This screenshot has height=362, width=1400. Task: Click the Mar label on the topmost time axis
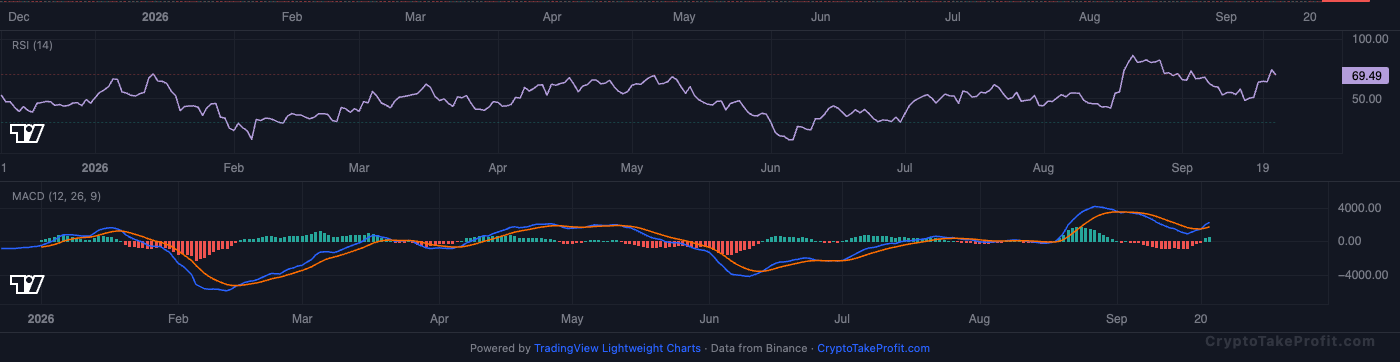tap(416, 17)
